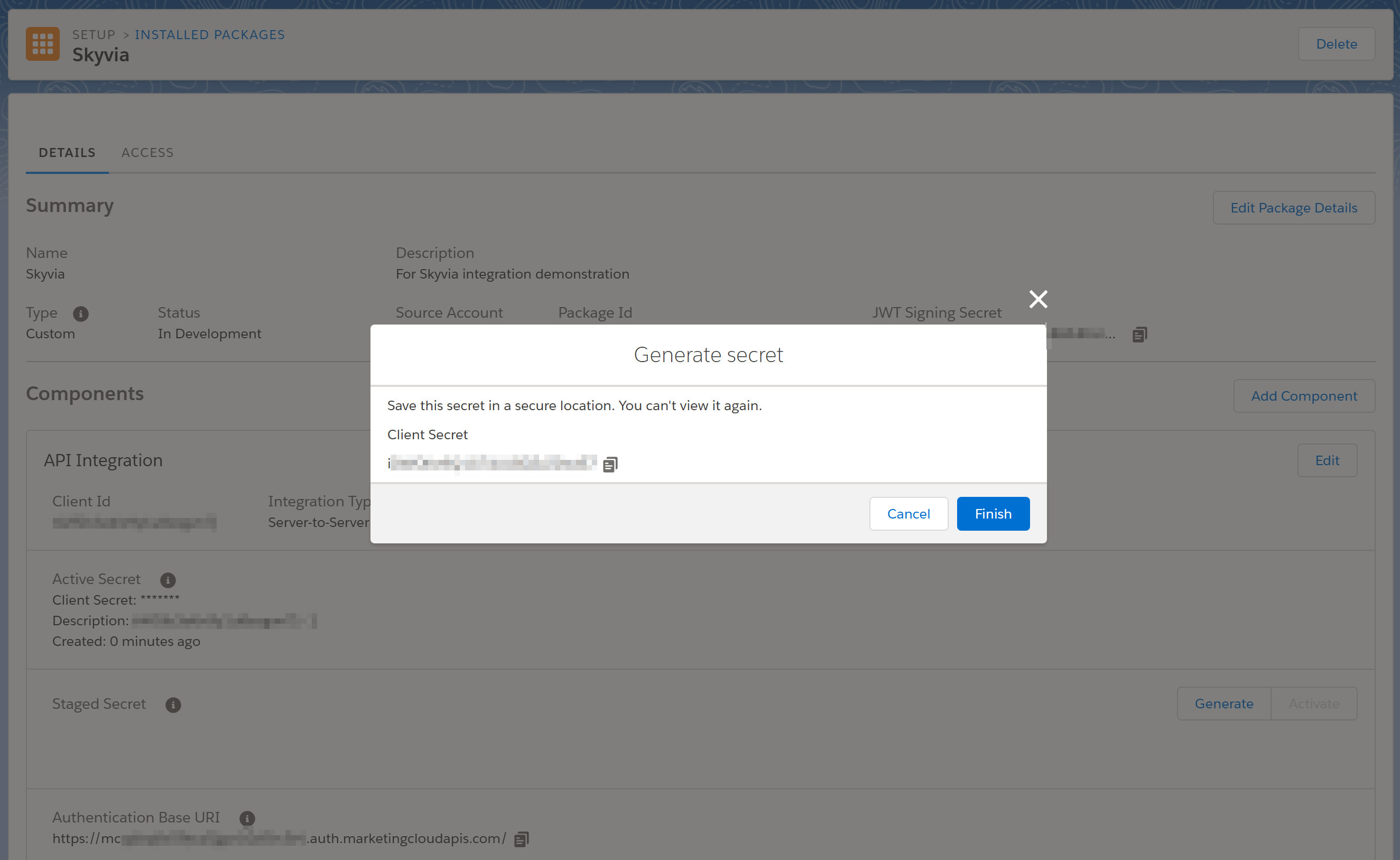
Task: Edit the API Integration component
Action: point(1327,460)
